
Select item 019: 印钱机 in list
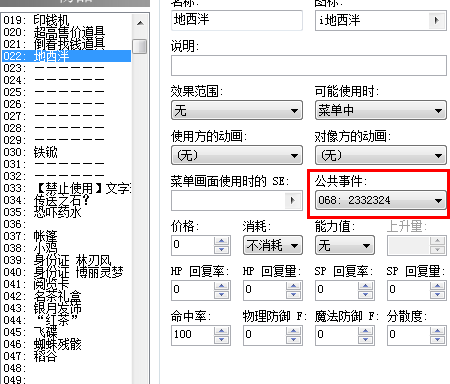pyautogui.click(x=67, y=20)
